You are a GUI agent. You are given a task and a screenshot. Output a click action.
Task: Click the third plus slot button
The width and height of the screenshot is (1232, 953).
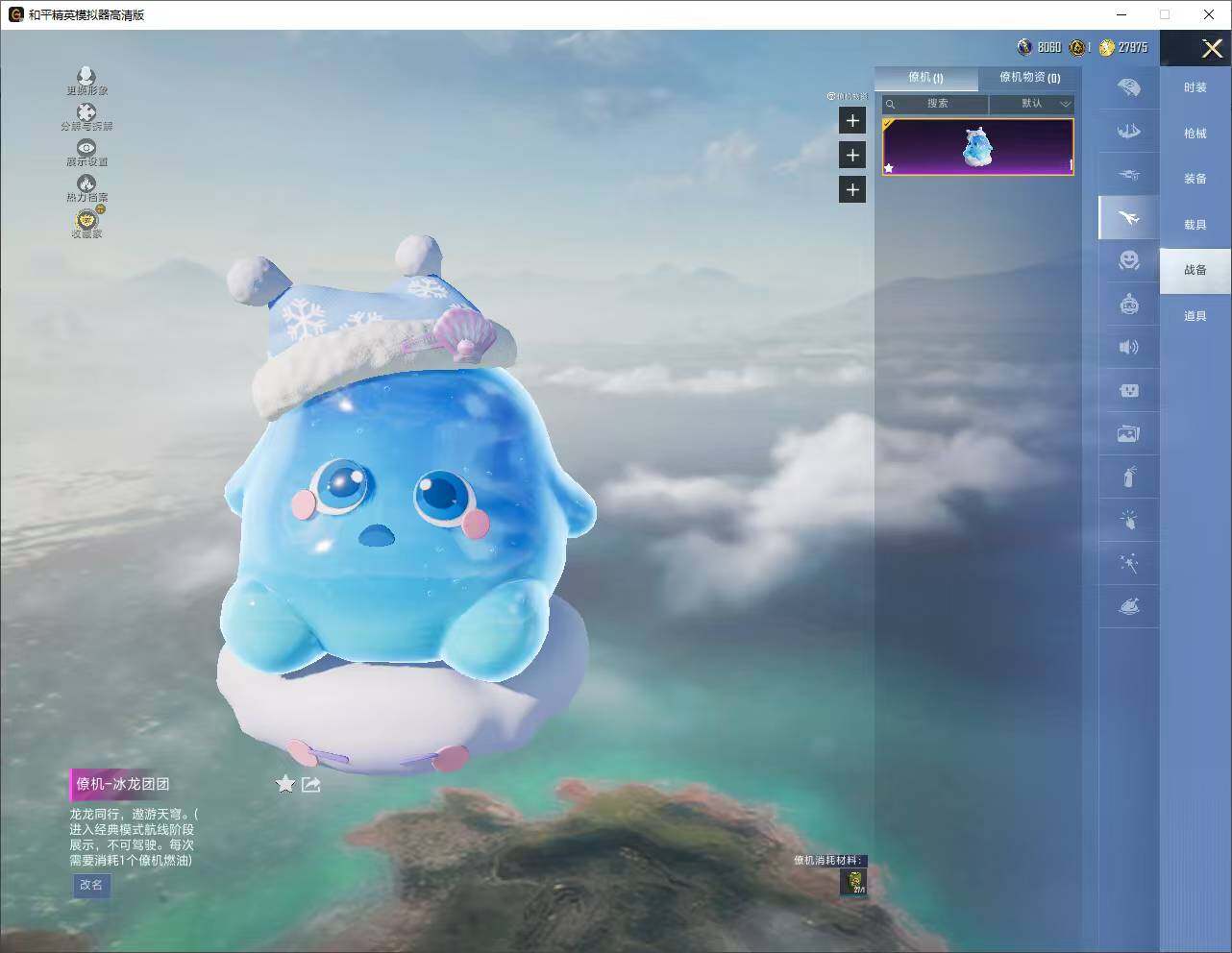[x=852, y=189]
